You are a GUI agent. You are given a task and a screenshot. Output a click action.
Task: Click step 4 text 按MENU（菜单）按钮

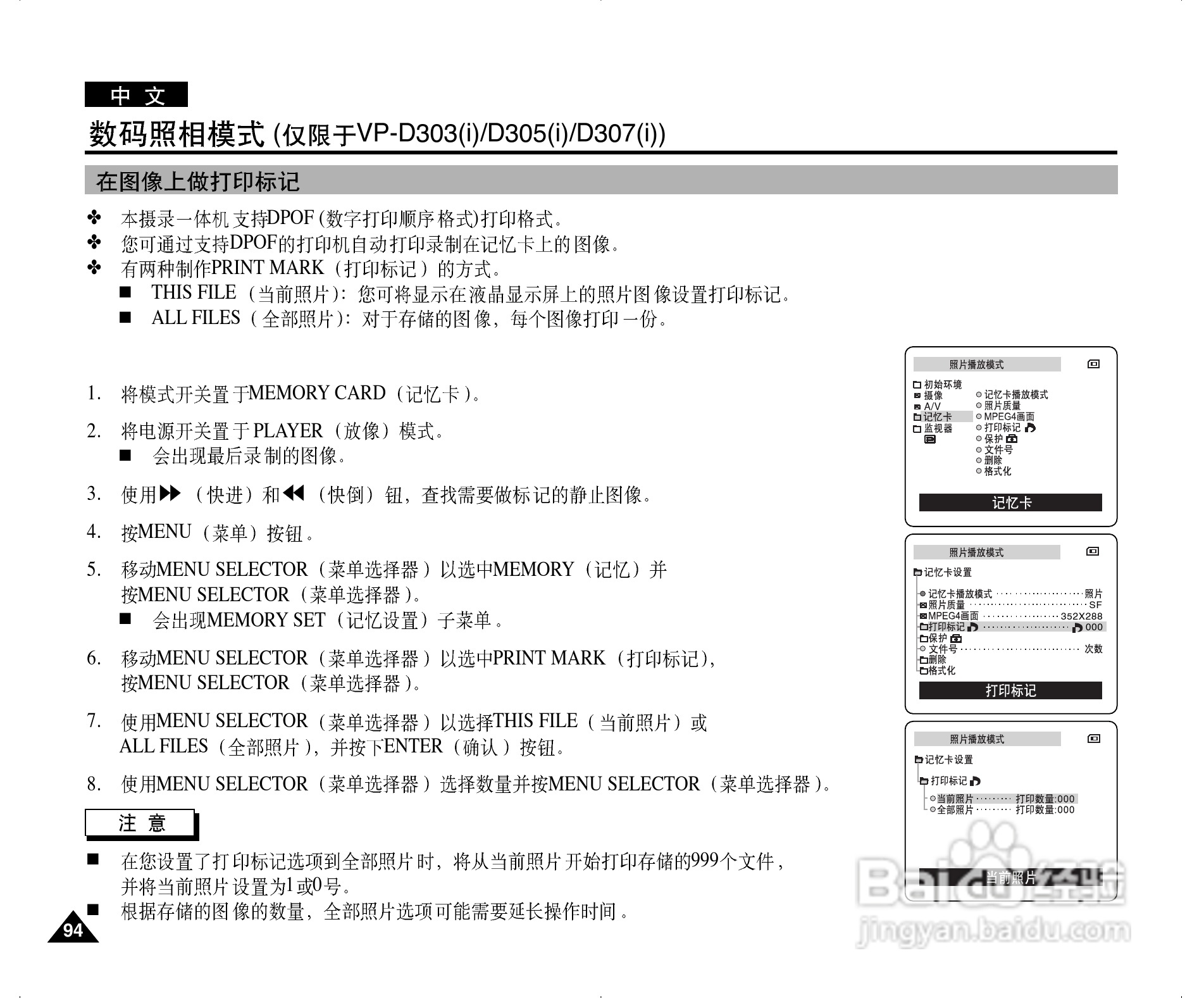pyautogui.click(x=218, y=532)
